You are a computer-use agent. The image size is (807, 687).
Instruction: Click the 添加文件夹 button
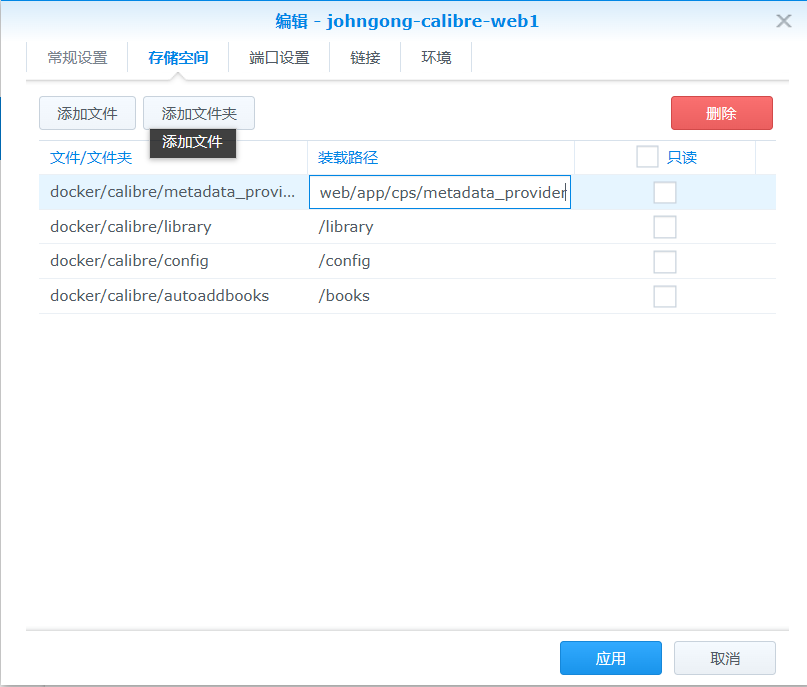click(x=199, y=113)
